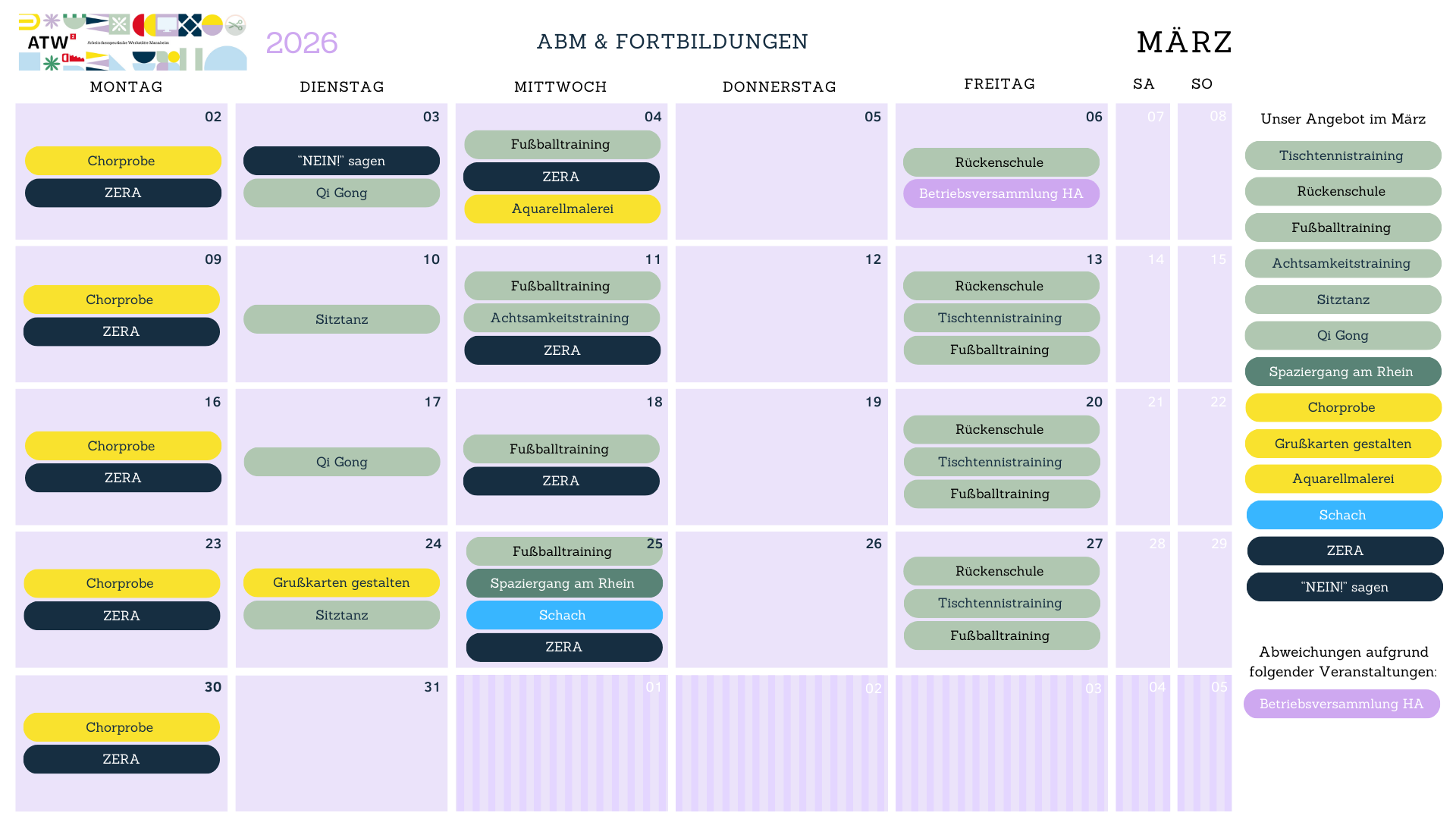Select the Betriebsversammlung HA legend pill
1456x819 pixels.
pyautogui.click(x=1341, y=704)
